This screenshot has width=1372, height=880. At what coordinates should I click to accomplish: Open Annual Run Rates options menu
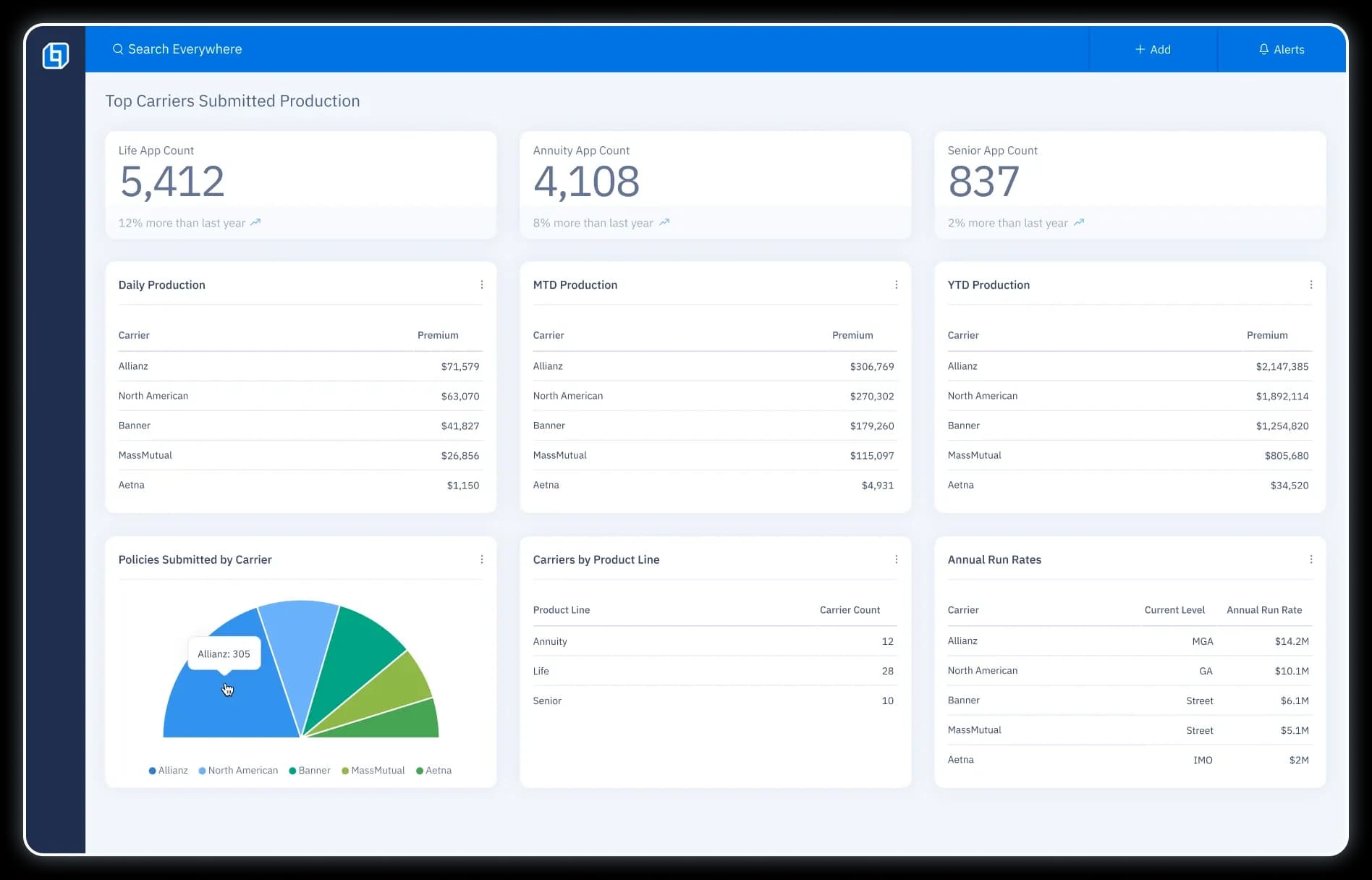tap(1310, 559)
